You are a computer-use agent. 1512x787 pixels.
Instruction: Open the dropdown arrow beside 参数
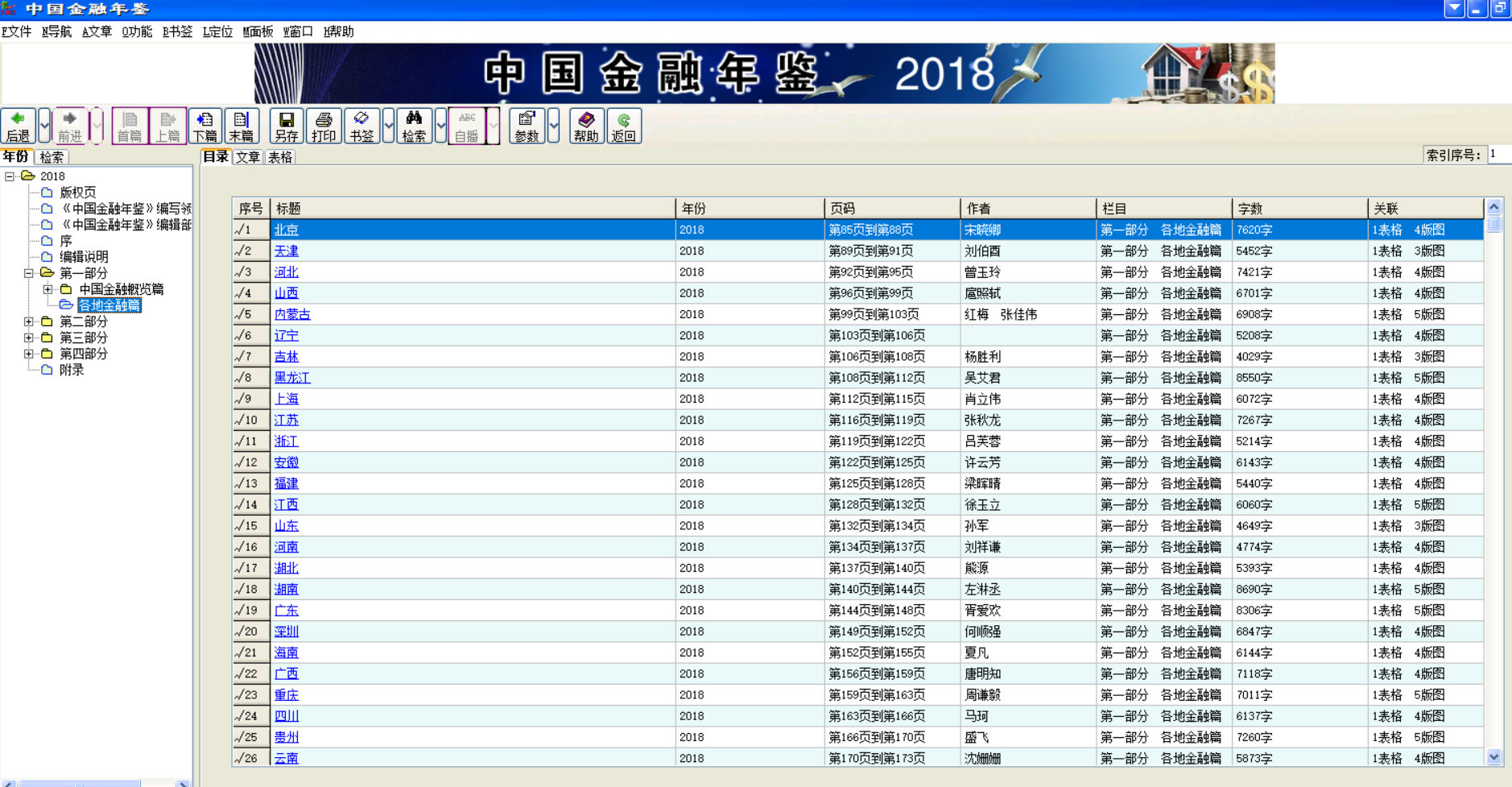[x=553, y=126]
